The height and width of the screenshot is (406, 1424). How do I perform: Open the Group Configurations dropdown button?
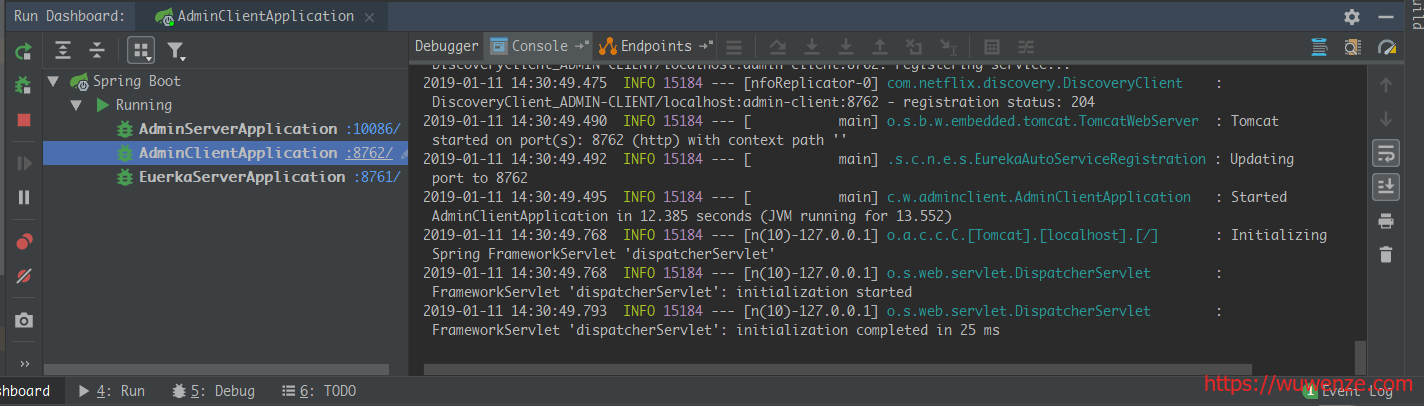141,50
